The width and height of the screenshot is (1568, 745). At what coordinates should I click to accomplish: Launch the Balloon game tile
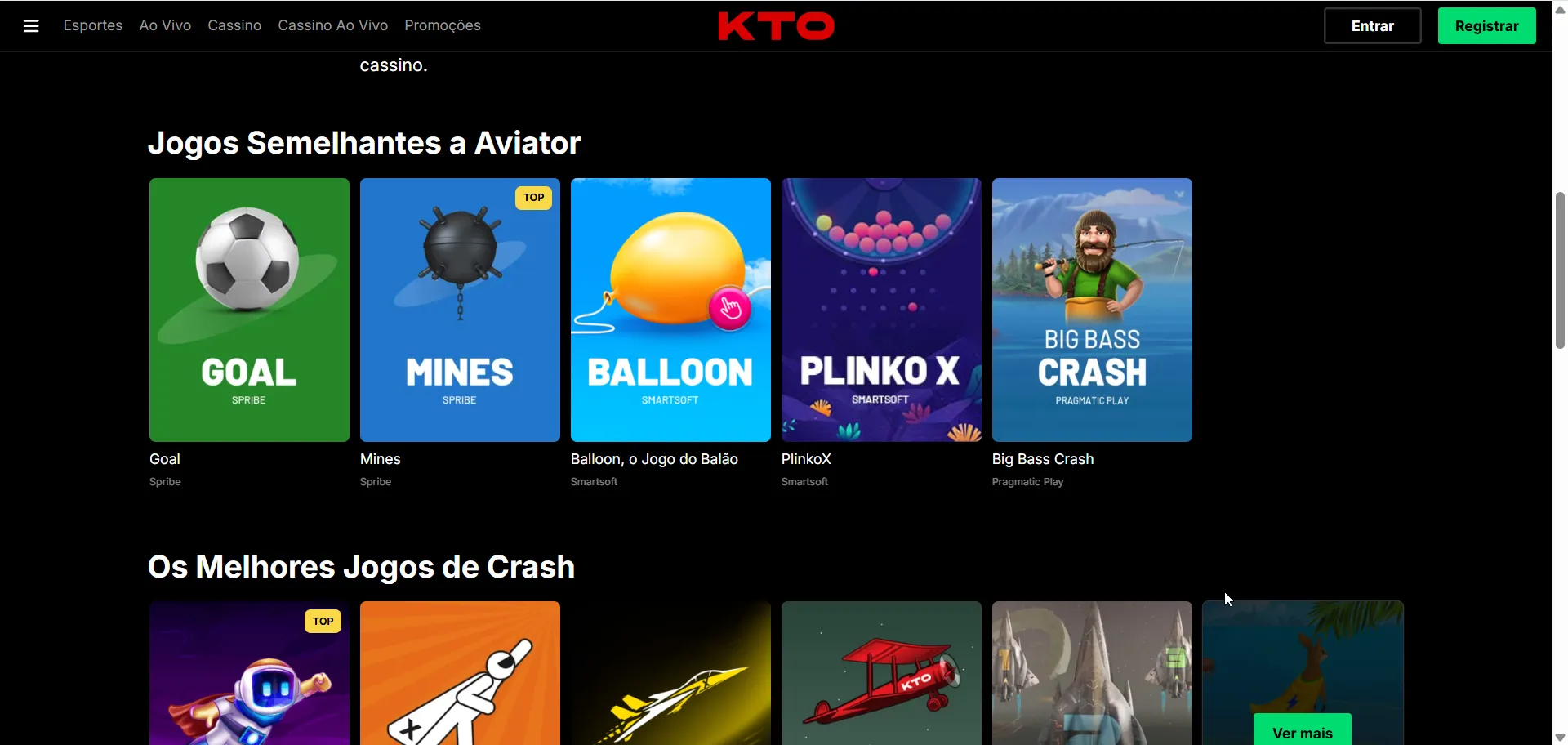coord(670,310)
